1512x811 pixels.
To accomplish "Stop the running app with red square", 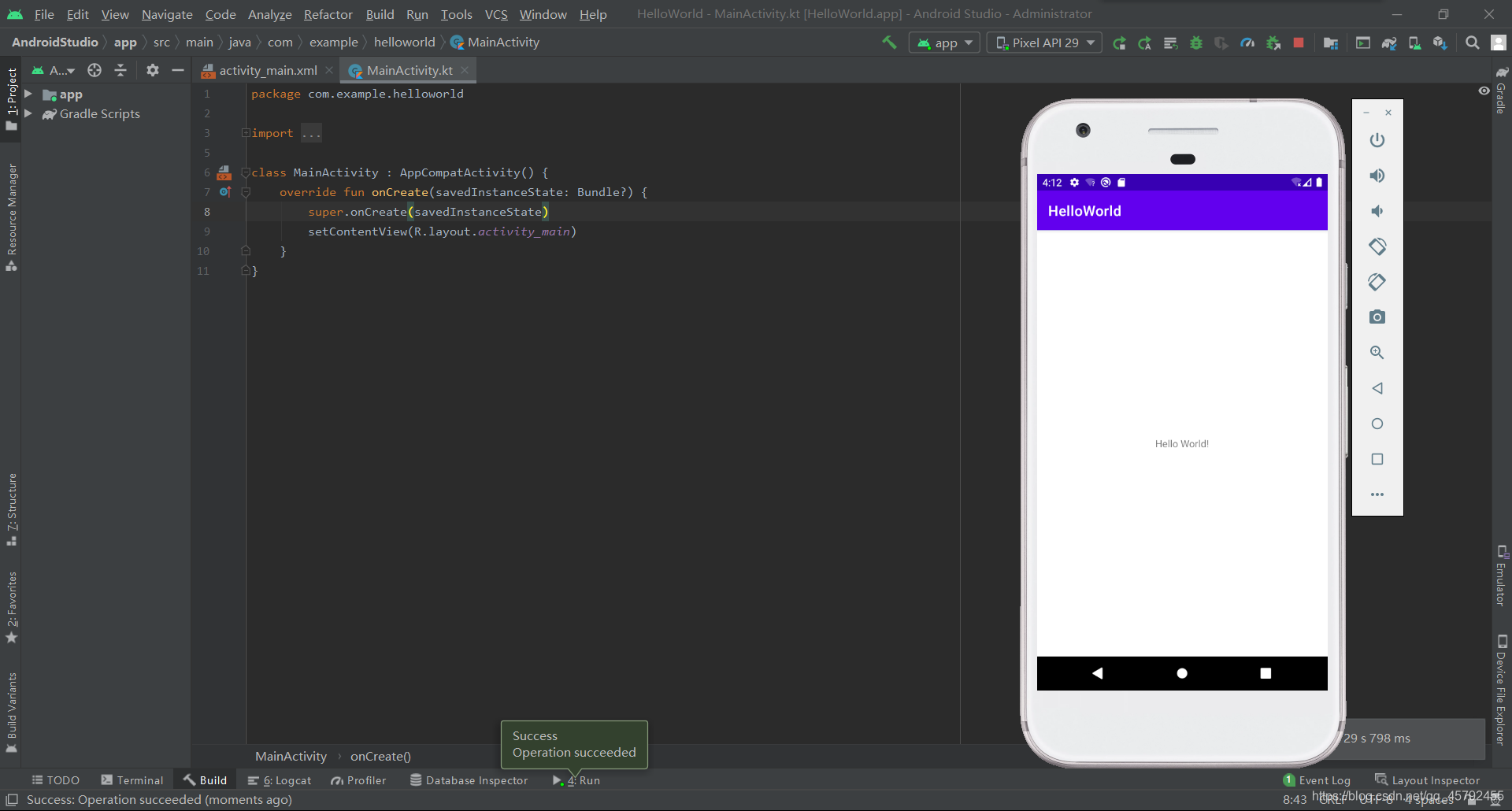I will point(1299,43).
